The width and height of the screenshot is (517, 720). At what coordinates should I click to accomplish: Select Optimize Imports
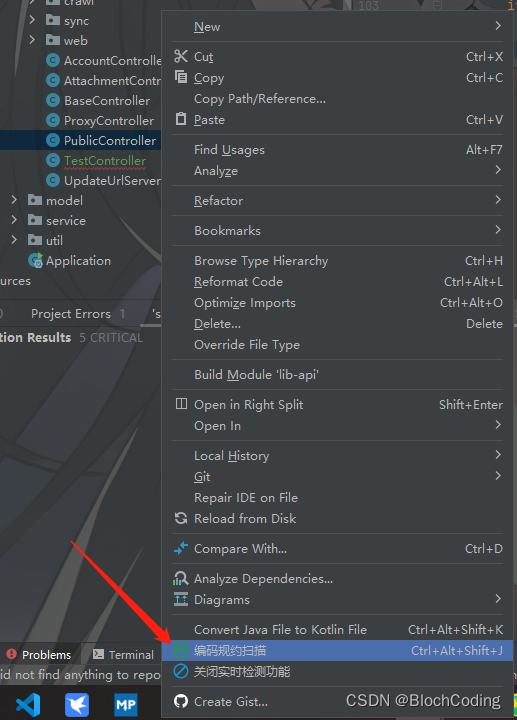click(337, 303)
